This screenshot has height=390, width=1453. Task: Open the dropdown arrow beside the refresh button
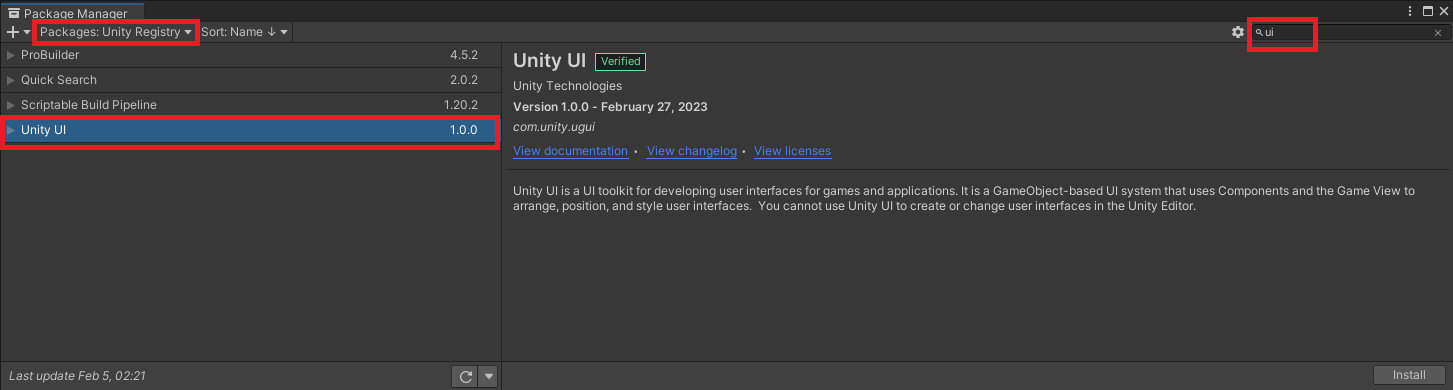488,376
